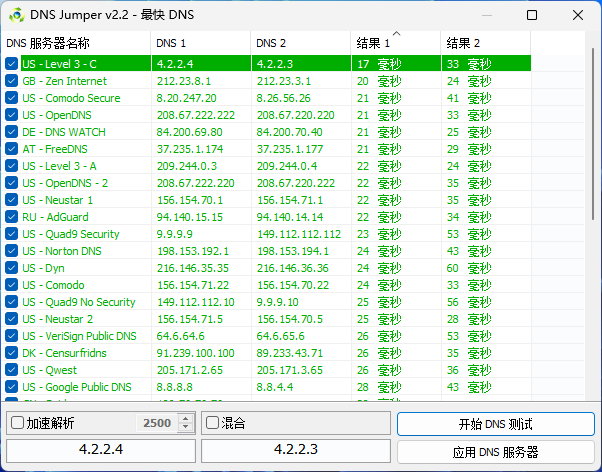This screenshot has height=472, width=602.
Task: Select the US - Neustar 1 row
Action: (268, 200)
